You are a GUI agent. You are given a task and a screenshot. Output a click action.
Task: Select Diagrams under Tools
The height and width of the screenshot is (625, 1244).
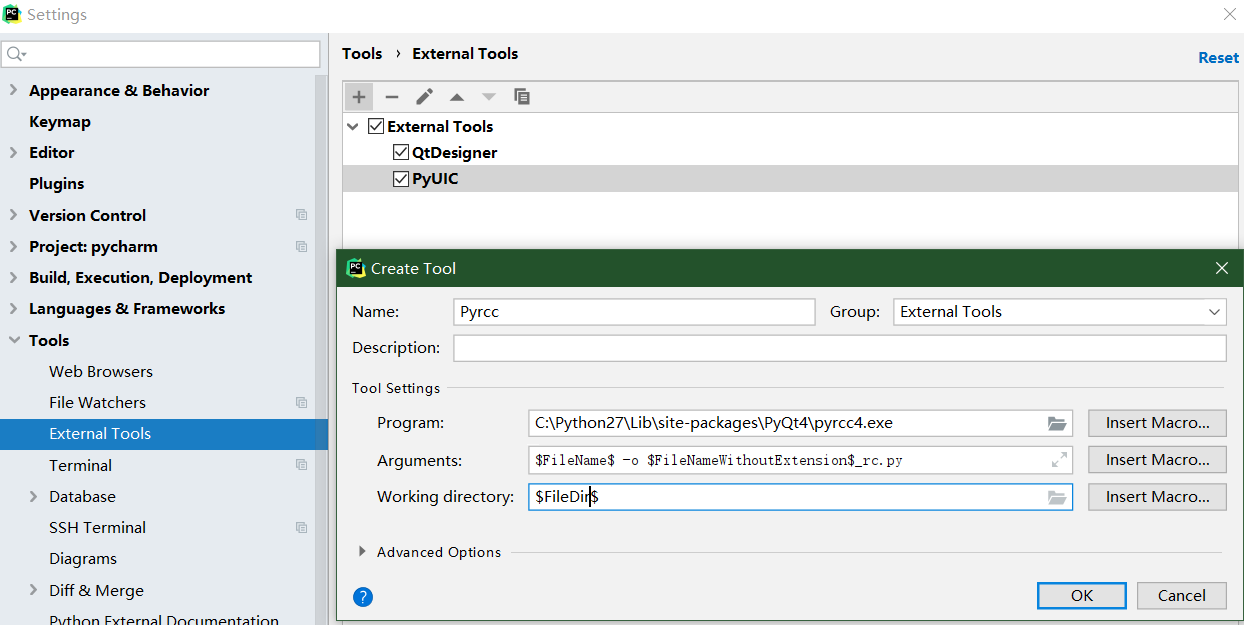click(83, 558)
